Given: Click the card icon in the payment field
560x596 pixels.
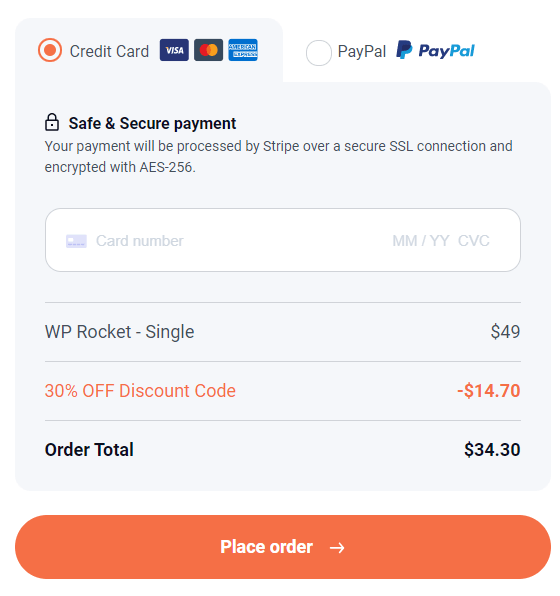Looking at the screenshot, I should pos(76,241).
